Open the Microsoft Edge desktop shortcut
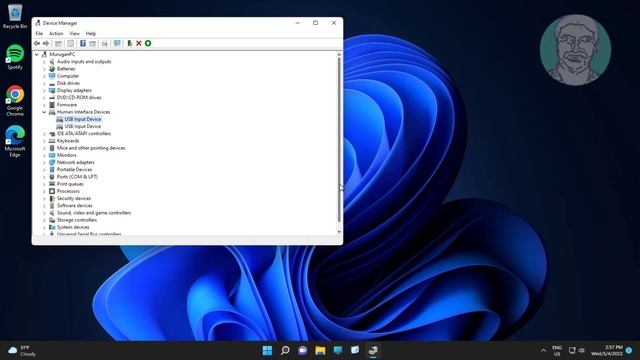This screenshot has height=360, width=640. point(15,141)
